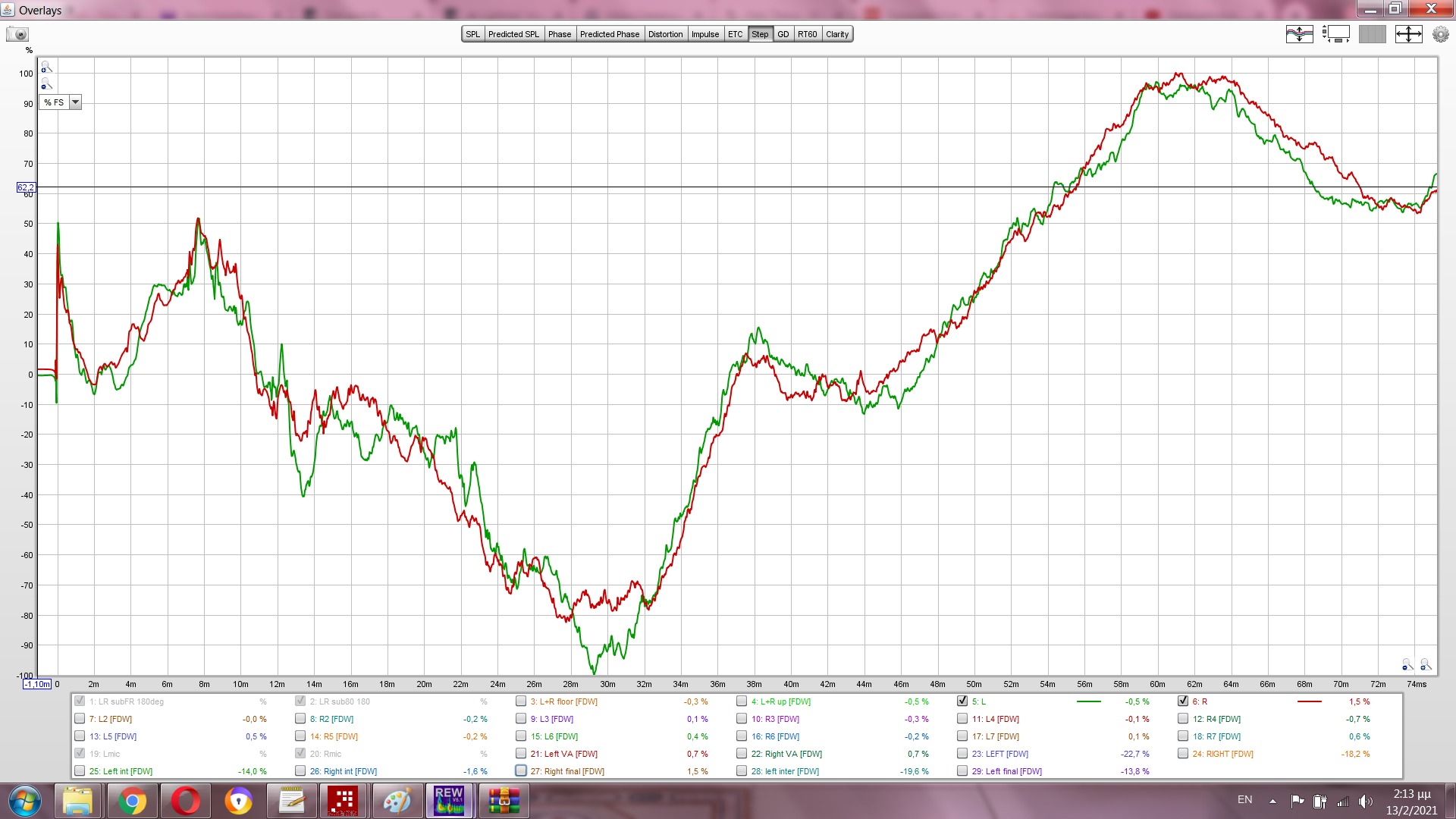The height and width of the screenshot is (819, 1456).
Task: Click the EN language indicator
Action: (1244, 800)
